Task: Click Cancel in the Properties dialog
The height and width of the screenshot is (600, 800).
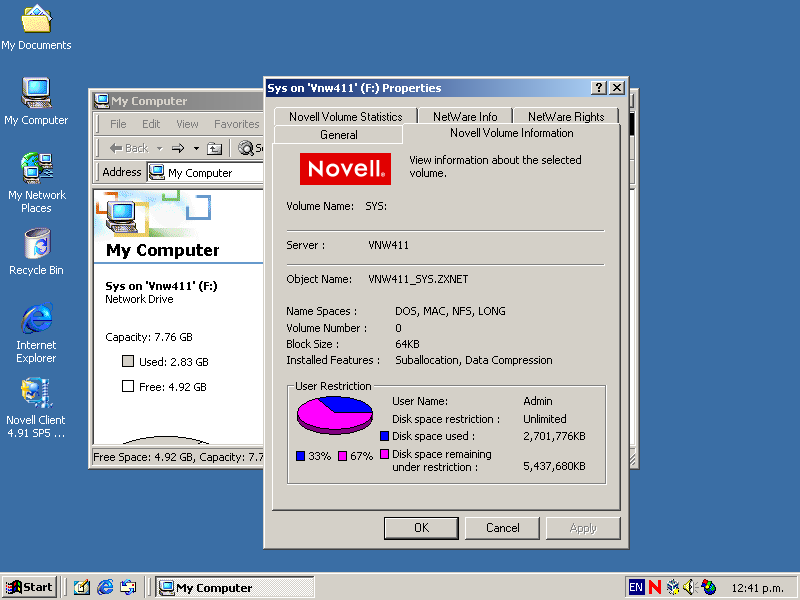Action: coord(502,528)
